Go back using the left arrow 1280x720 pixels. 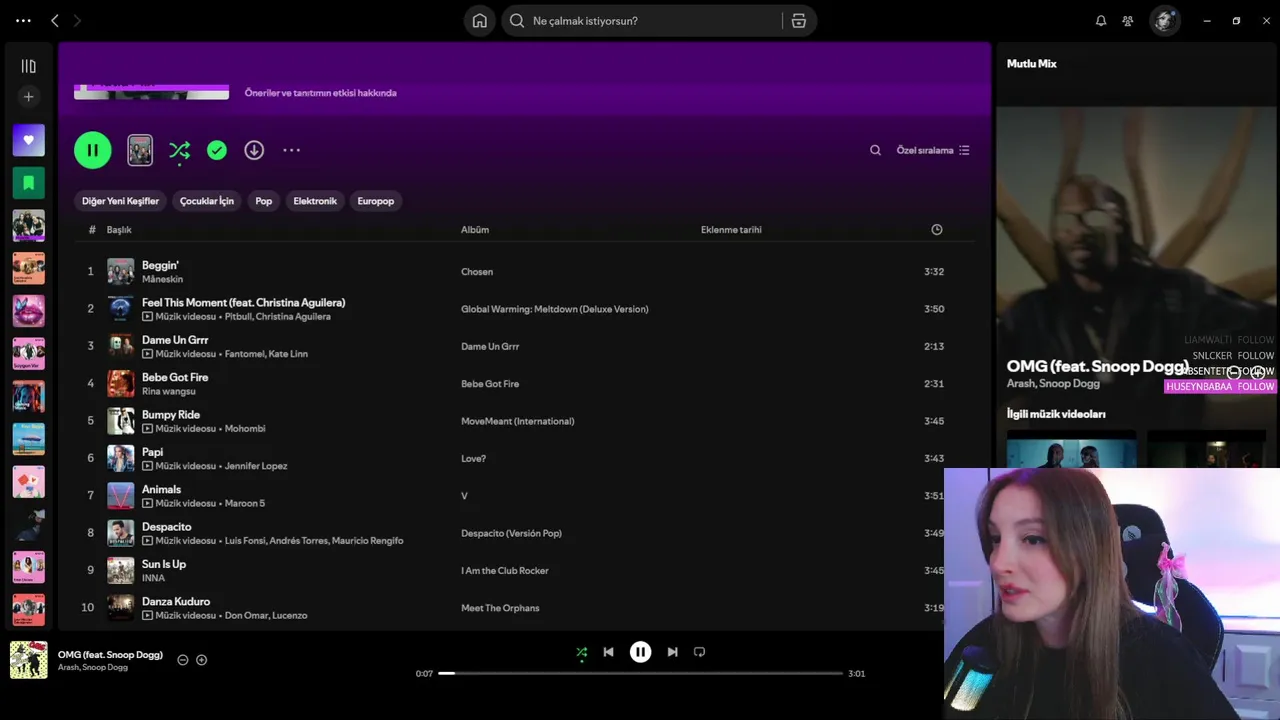coord(55,21)
